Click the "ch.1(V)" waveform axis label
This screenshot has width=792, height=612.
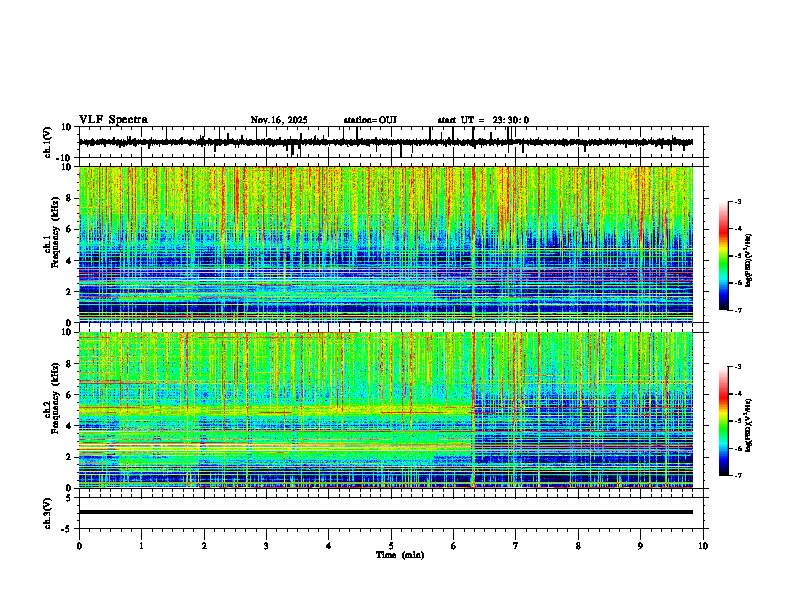click(x=48, y=142)
